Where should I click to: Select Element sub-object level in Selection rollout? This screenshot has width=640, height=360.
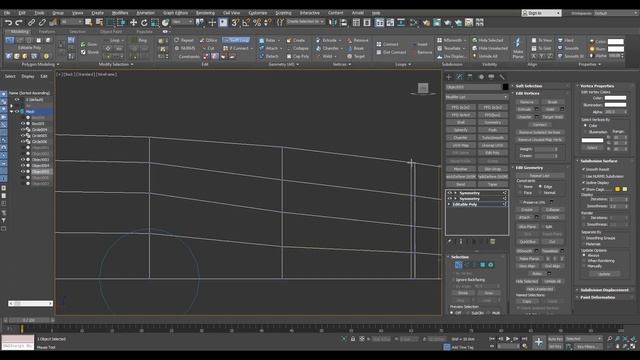tap(491, 265)
